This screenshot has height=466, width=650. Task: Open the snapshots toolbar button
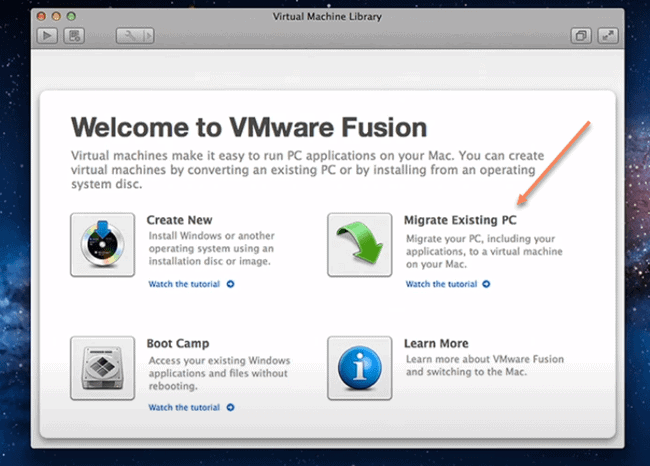point(74,36)
